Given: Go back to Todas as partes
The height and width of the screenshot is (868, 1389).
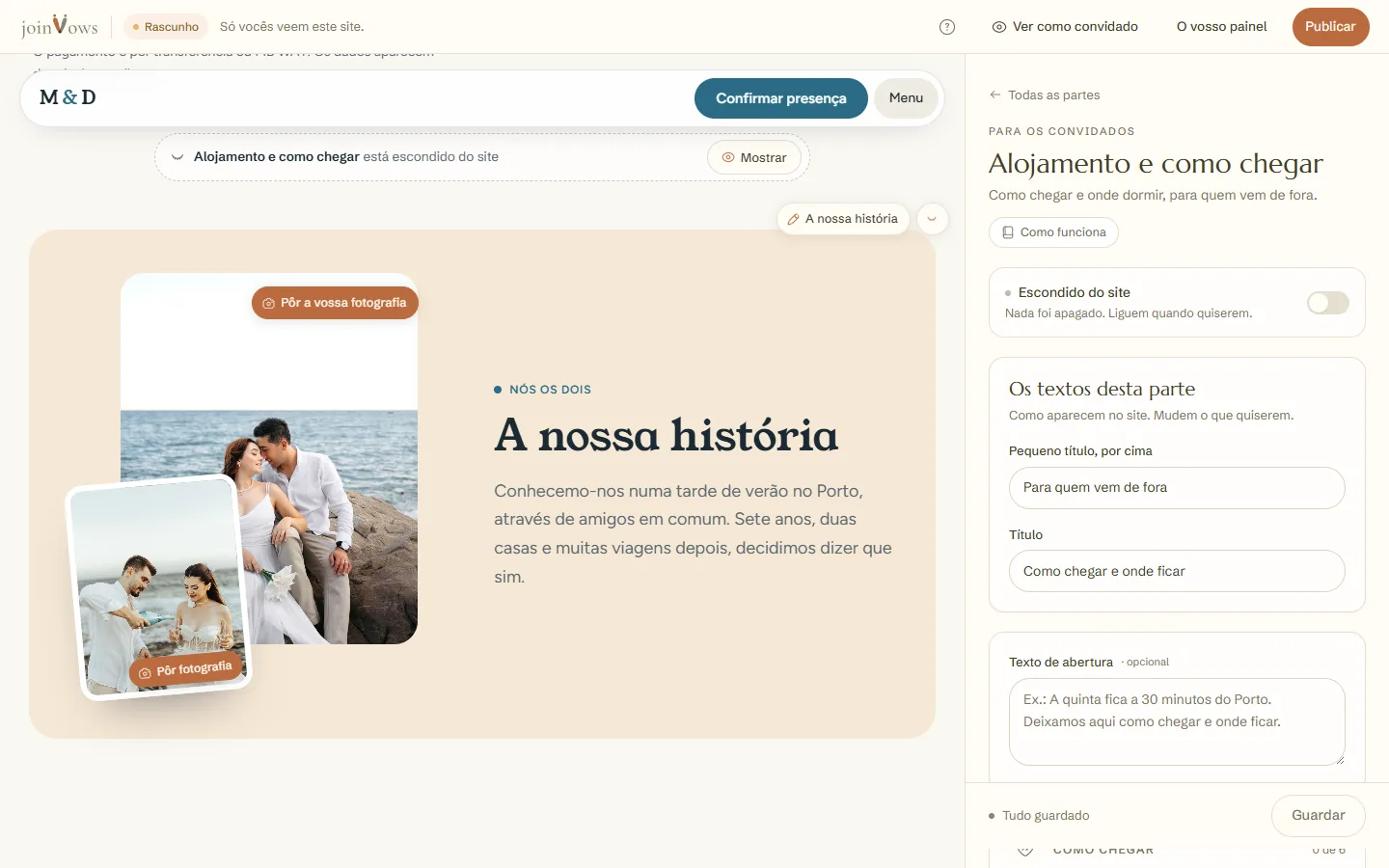Looking at the screenshot, I should tap(1045, 95).
